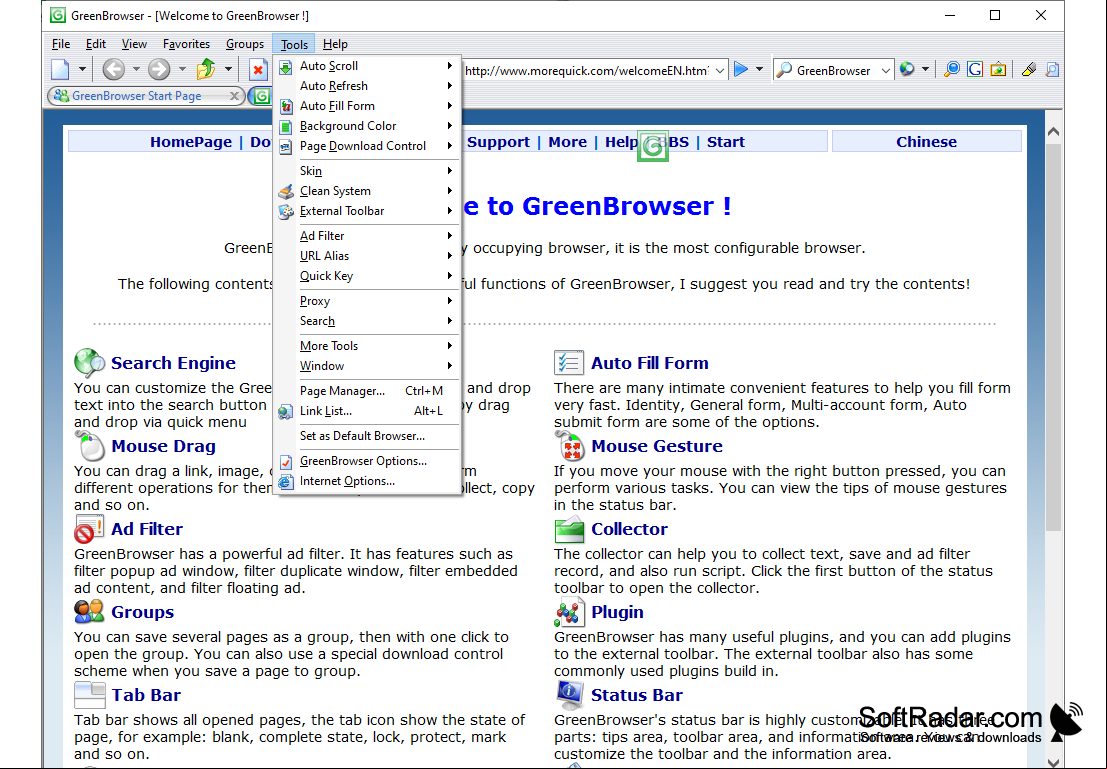
Task: Go back using the Back arrow button
Action: [x=113, y=69]
